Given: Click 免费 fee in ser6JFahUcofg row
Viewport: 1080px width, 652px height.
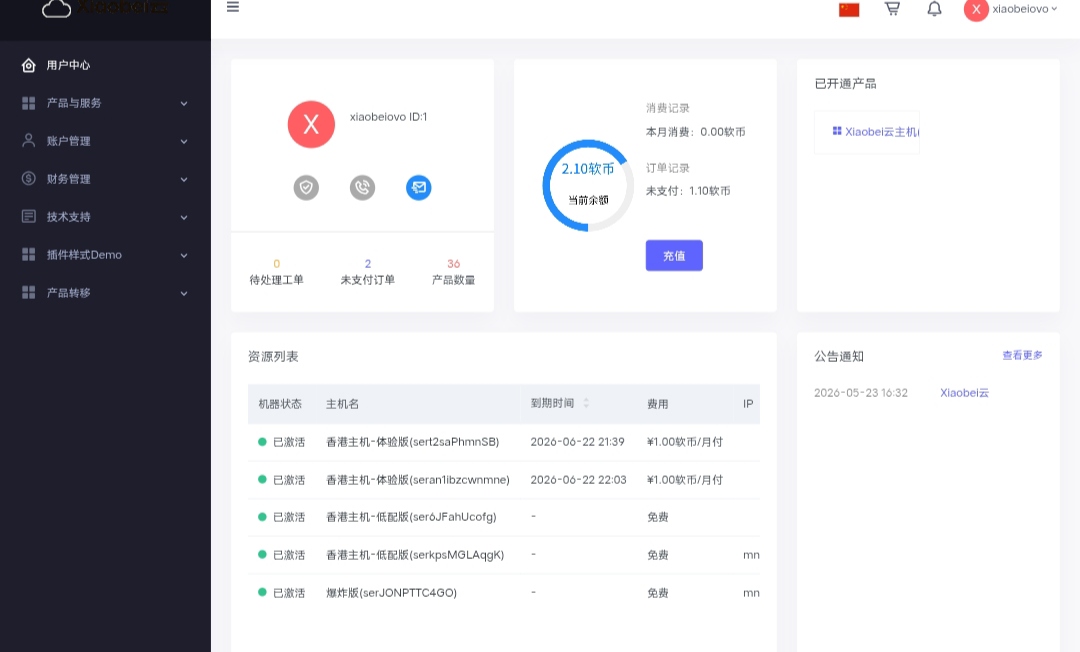Looking at the screenshot, I should point(658,517).
